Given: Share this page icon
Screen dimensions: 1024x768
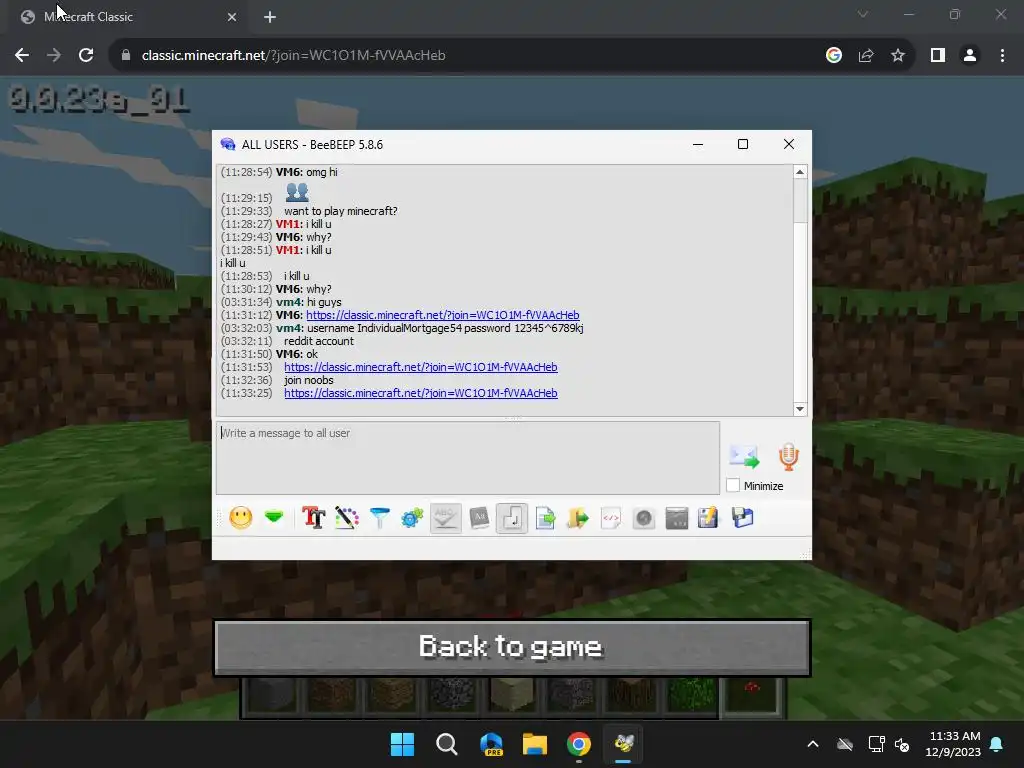Looking at the screenshot, I should [866, 56].
